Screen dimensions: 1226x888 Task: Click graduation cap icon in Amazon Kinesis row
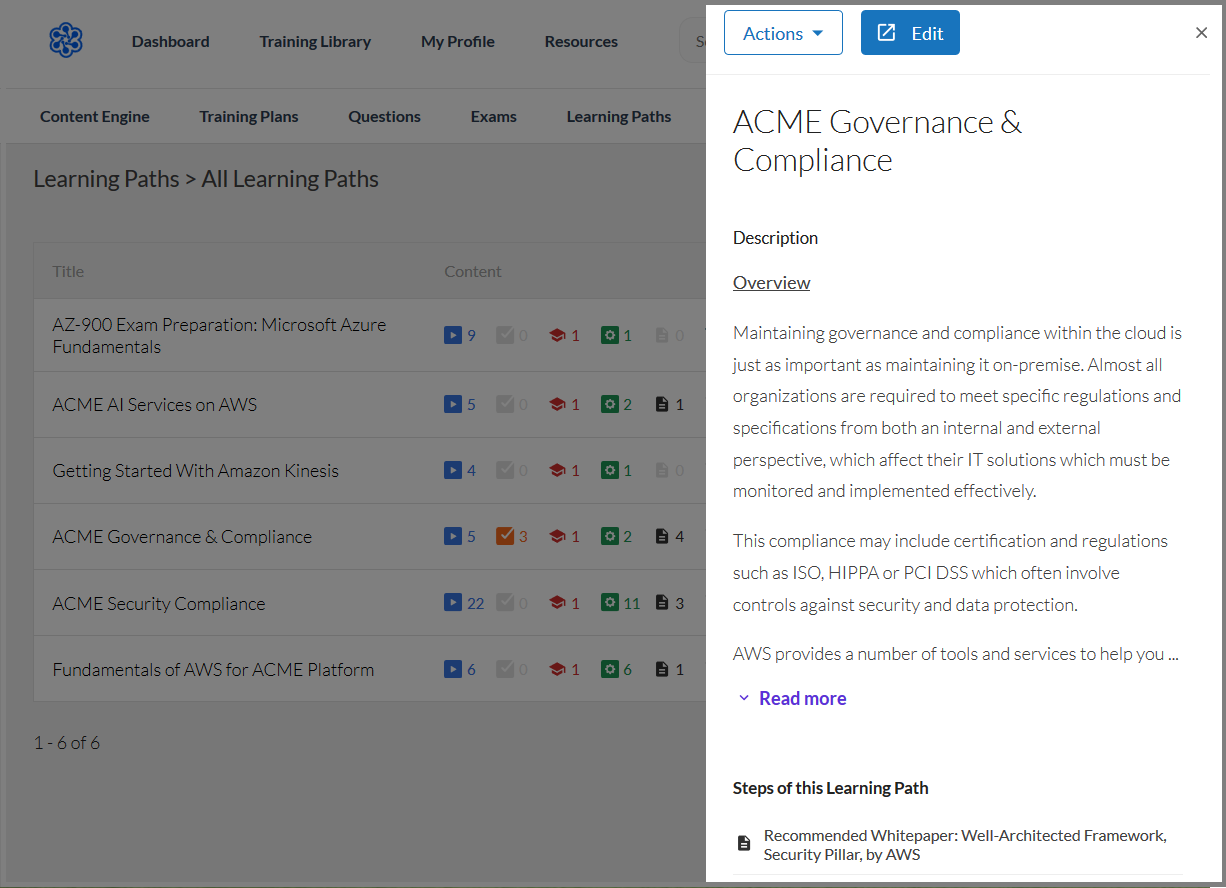click(x=558, y=470)
